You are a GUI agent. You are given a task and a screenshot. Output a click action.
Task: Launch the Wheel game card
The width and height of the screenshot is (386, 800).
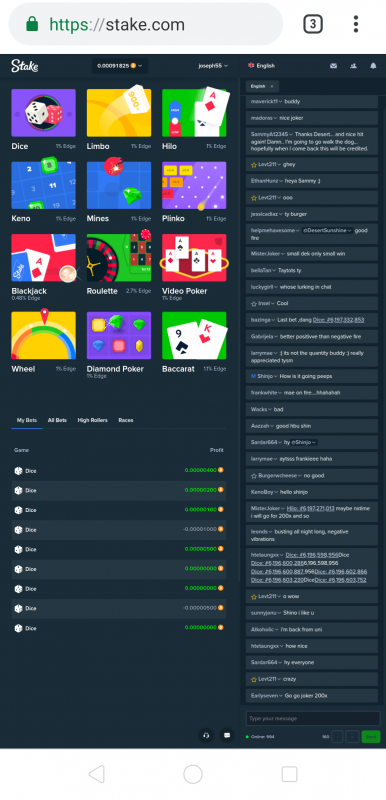(x=43, y=335)
